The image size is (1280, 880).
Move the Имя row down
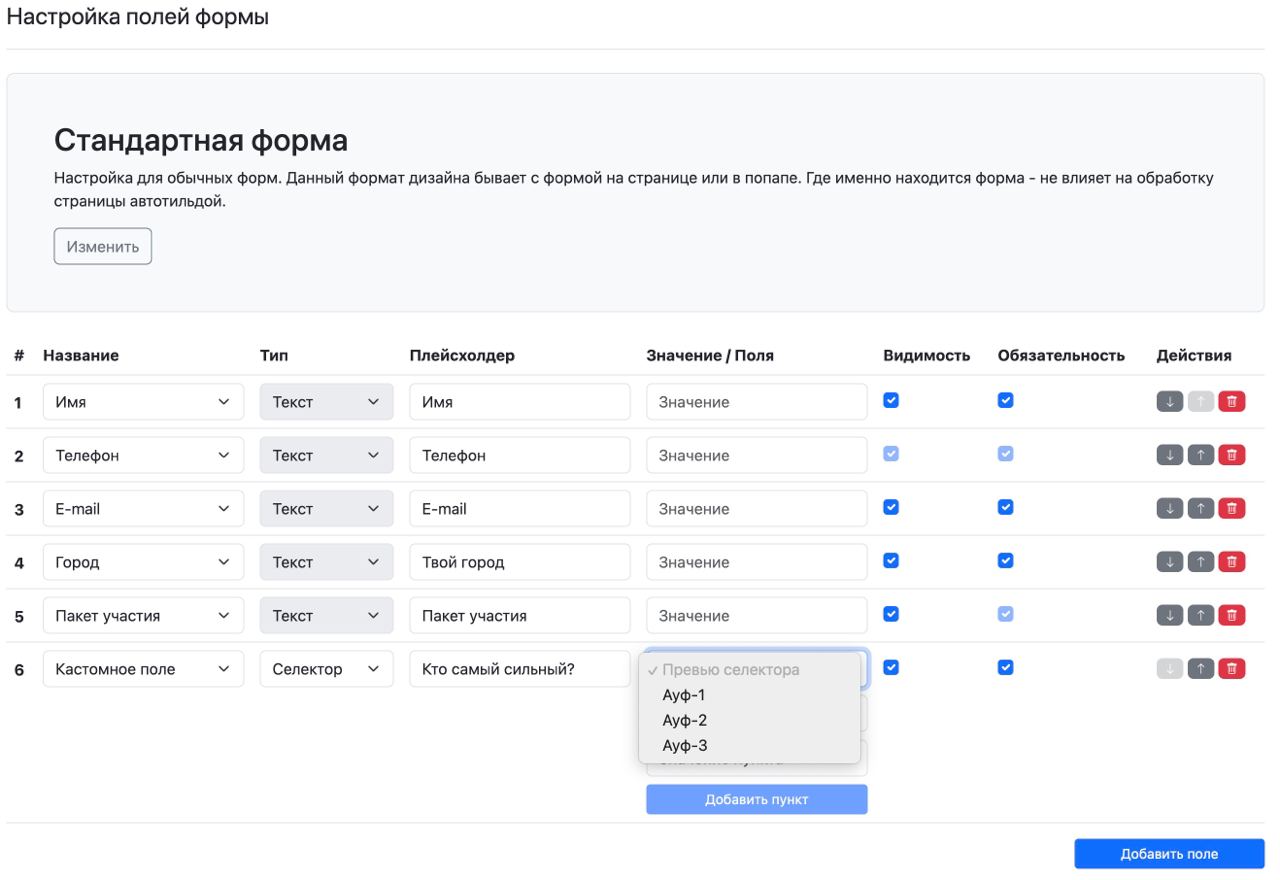(1169, 401)
